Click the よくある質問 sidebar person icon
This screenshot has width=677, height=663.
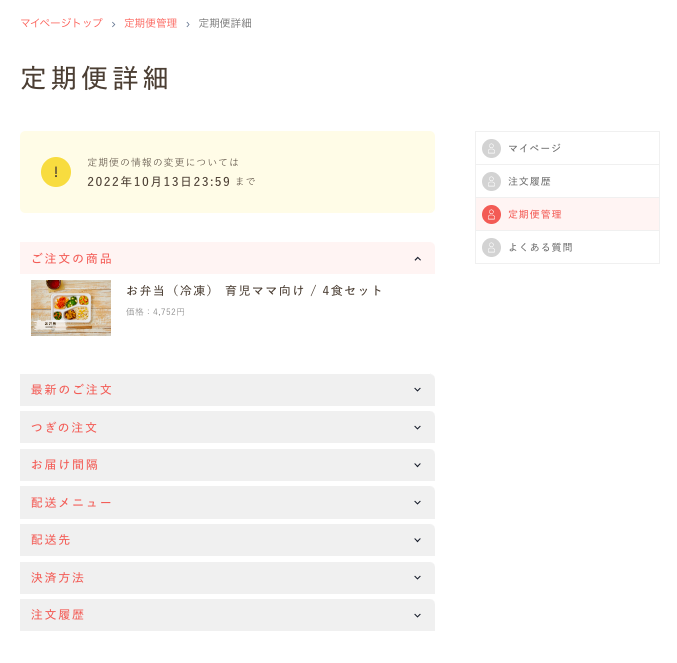pyautogui.click(x=491, y=247)
